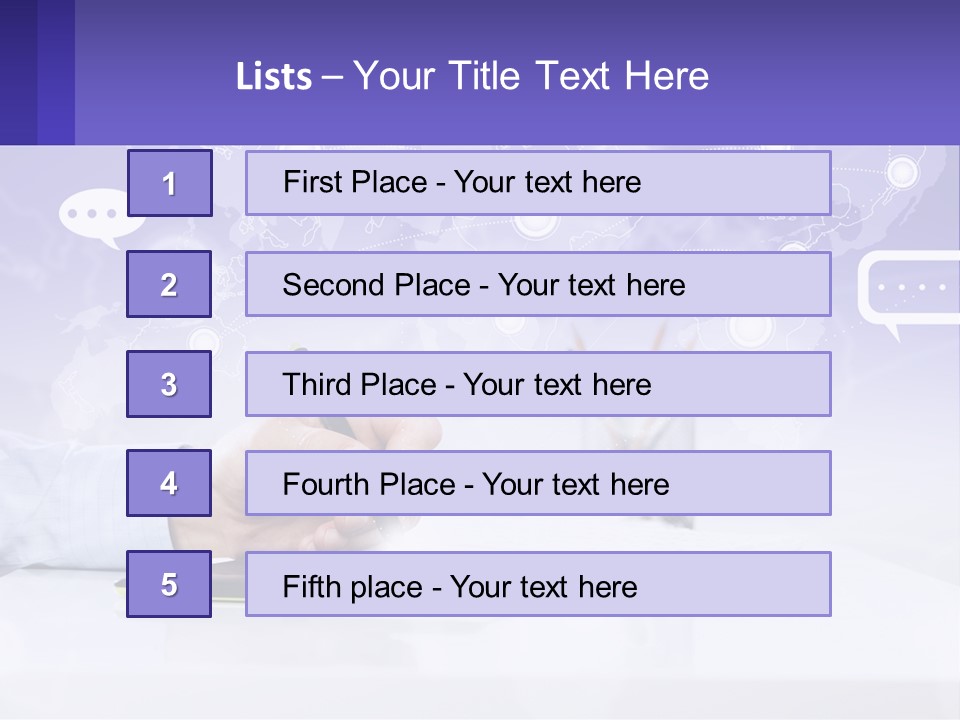The height and width of the screenshot is (720, 960).
Task: Select the bold word Lists in title
Action: point(274,77)
